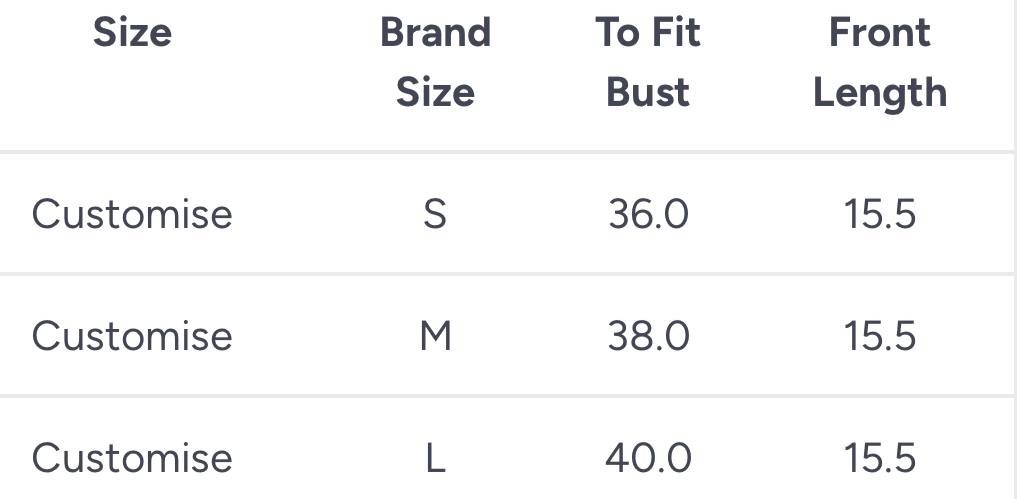This screenshot has width=1017, height=499.
Task: Click front length 15.5 in S row
Action: [880, 214]
